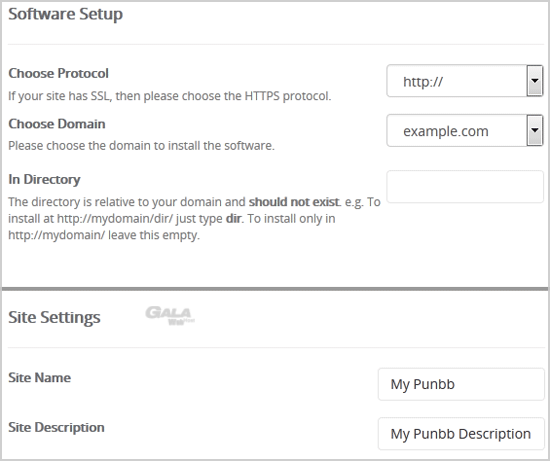Viewport: 550px width, 461px height.
Task: Click the bold 'dir' example word
Action: coord(234,219)
